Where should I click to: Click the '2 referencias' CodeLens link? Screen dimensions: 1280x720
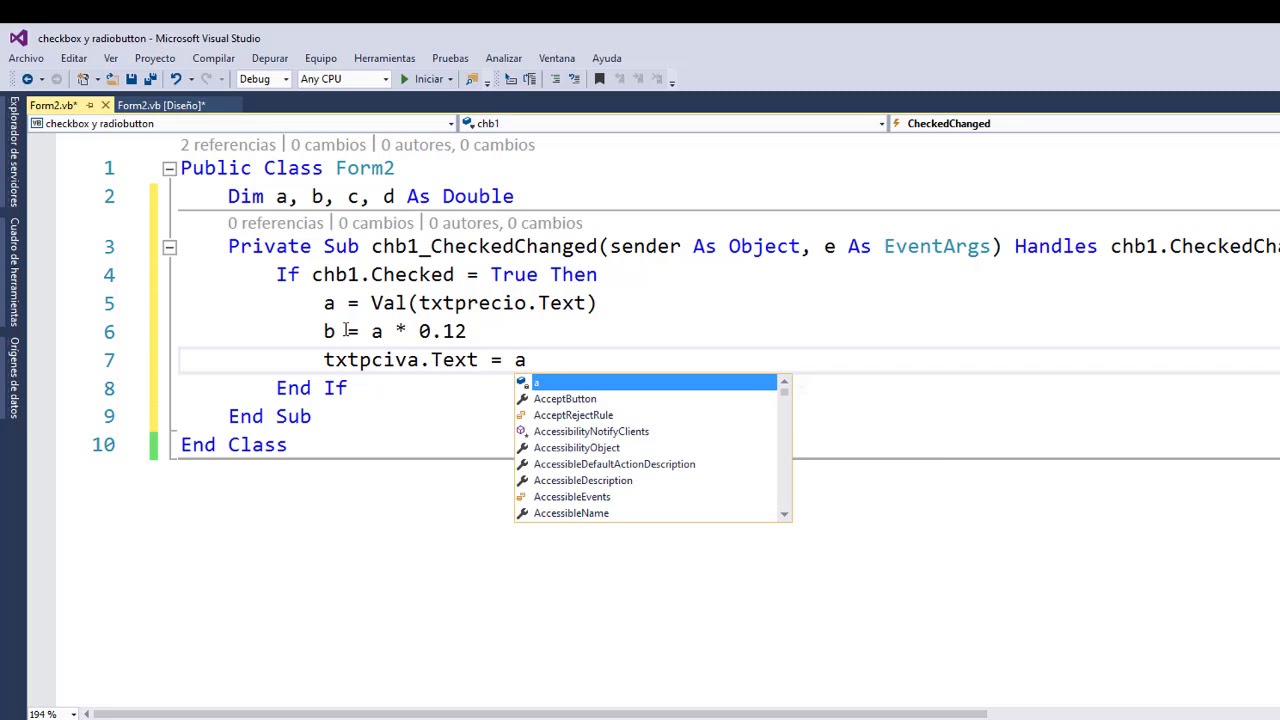(228, 145)
